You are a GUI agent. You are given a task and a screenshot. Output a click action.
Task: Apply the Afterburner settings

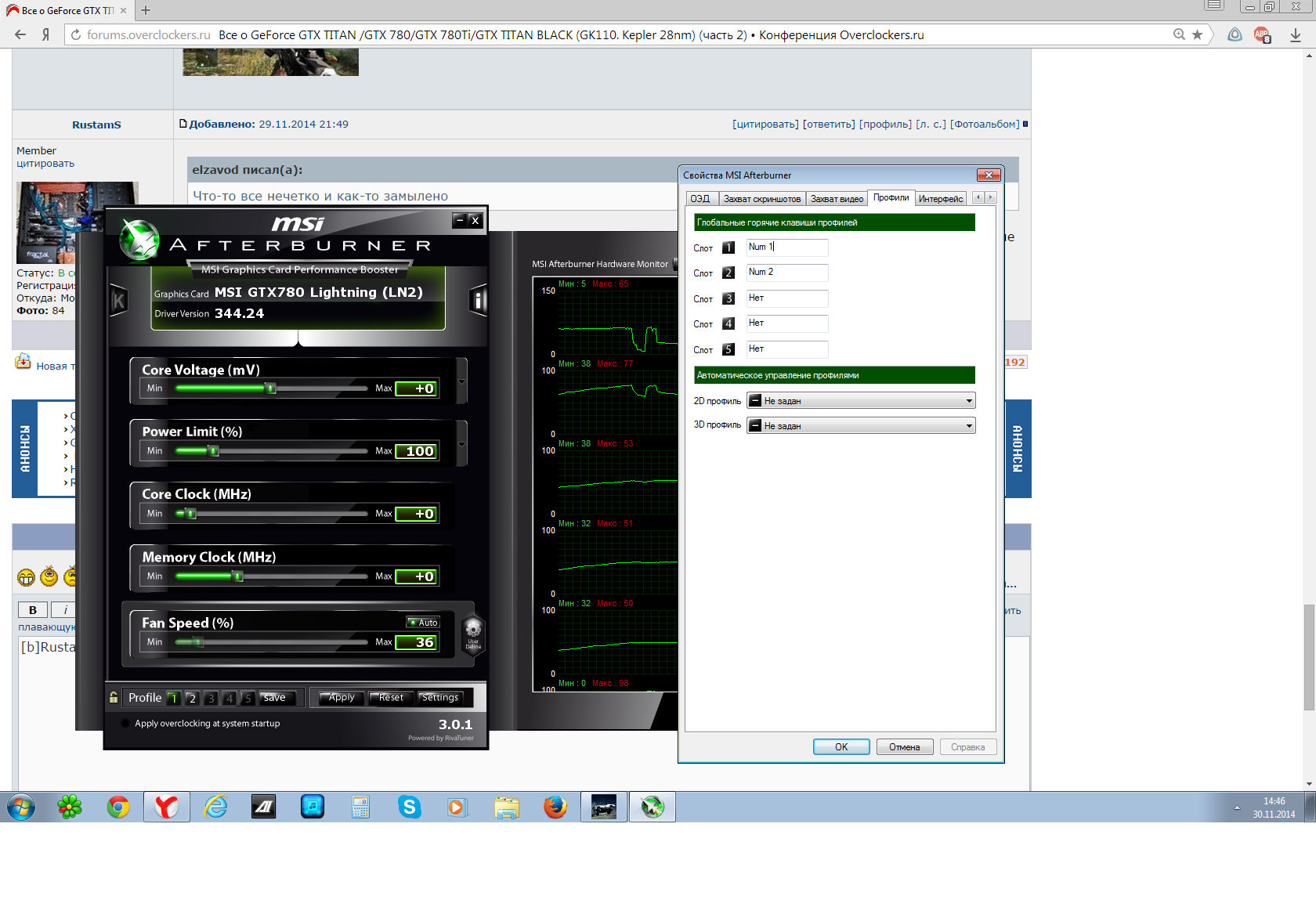(341, 698)
